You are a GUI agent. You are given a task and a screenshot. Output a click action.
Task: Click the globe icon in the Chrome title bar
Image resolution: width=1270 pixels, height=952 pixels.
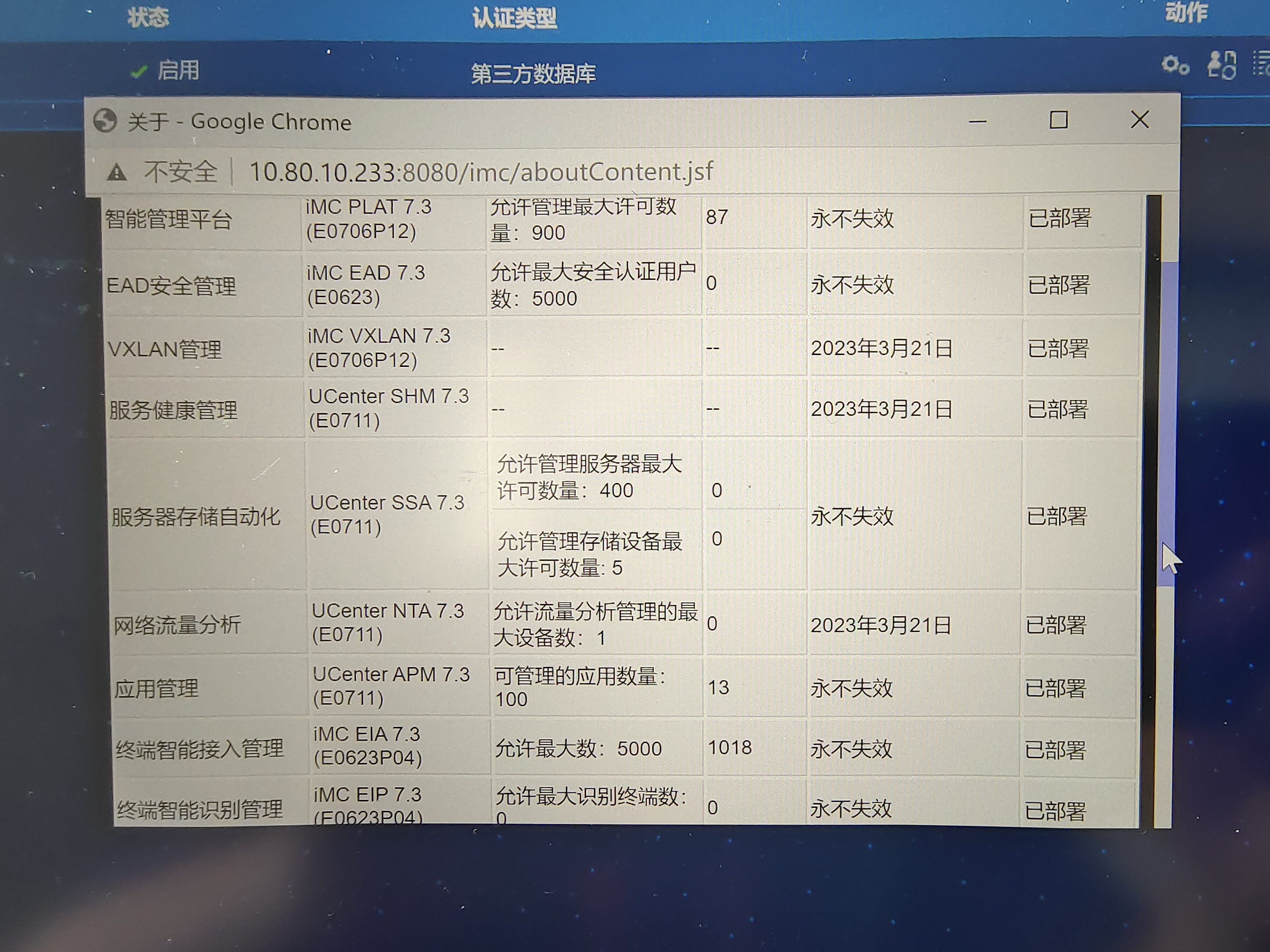(105, 121)
